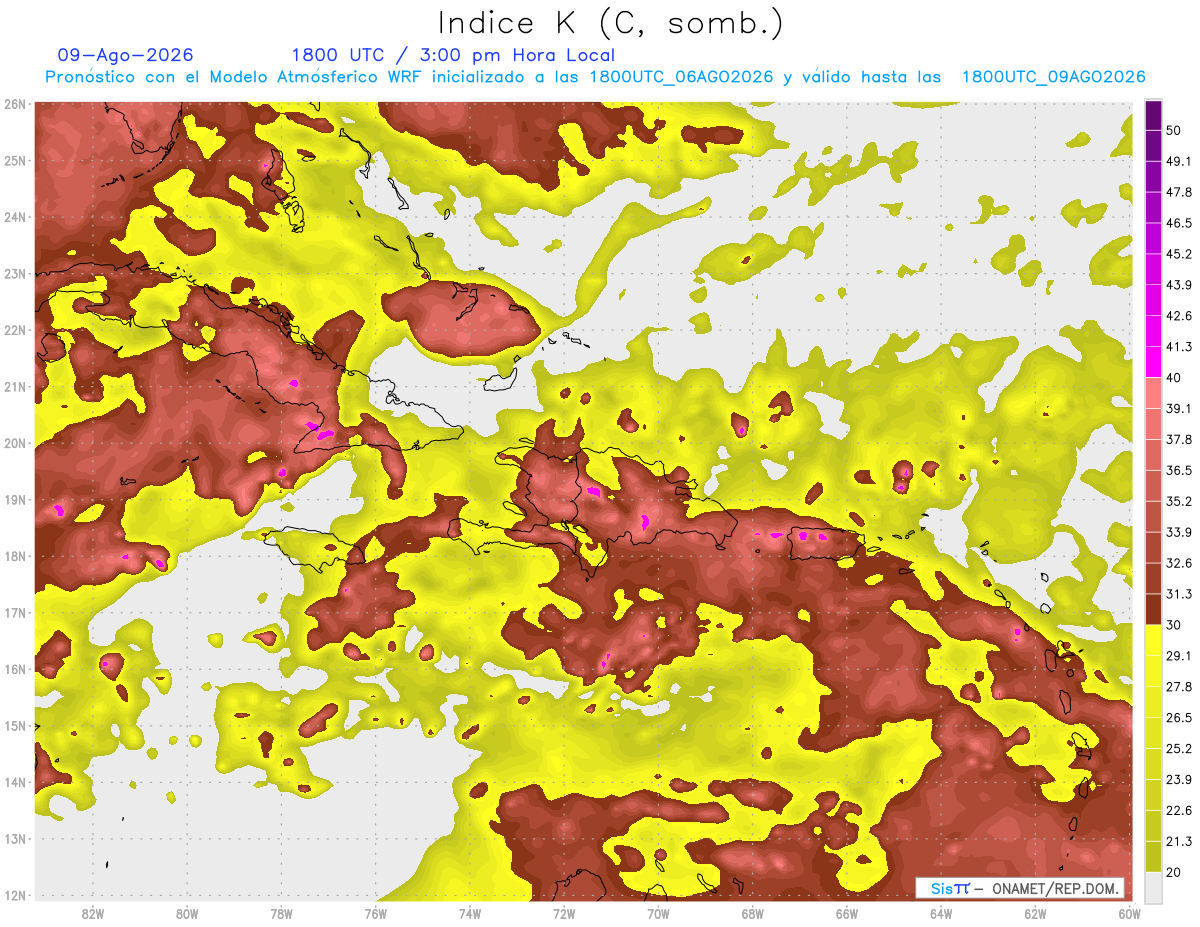Click the 25N latitude label

click(x=15, y=161)
